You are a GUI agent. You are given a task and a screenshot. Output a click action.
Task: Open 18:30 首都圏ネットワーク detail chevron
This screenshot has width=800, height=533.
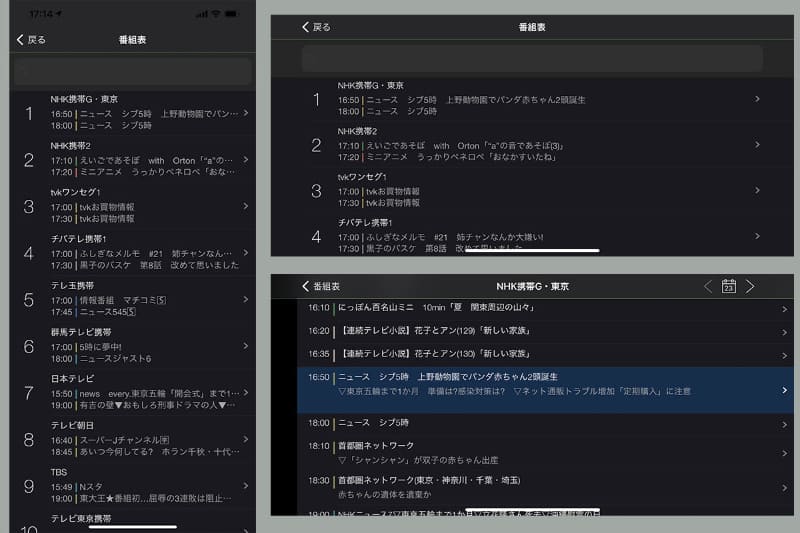tap(785, 488)
